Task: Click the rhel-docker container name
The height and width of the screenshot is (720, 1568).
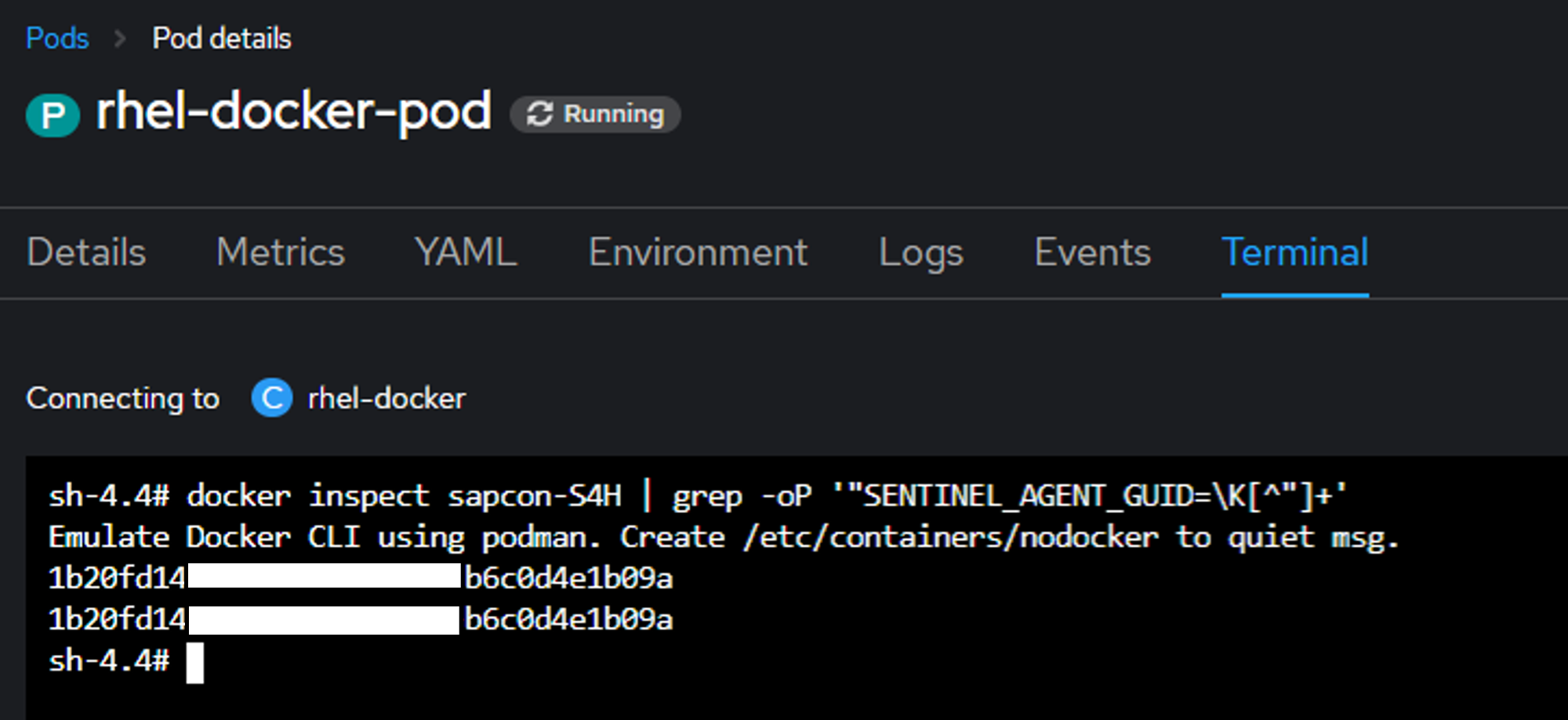Action: pos(387,398)
